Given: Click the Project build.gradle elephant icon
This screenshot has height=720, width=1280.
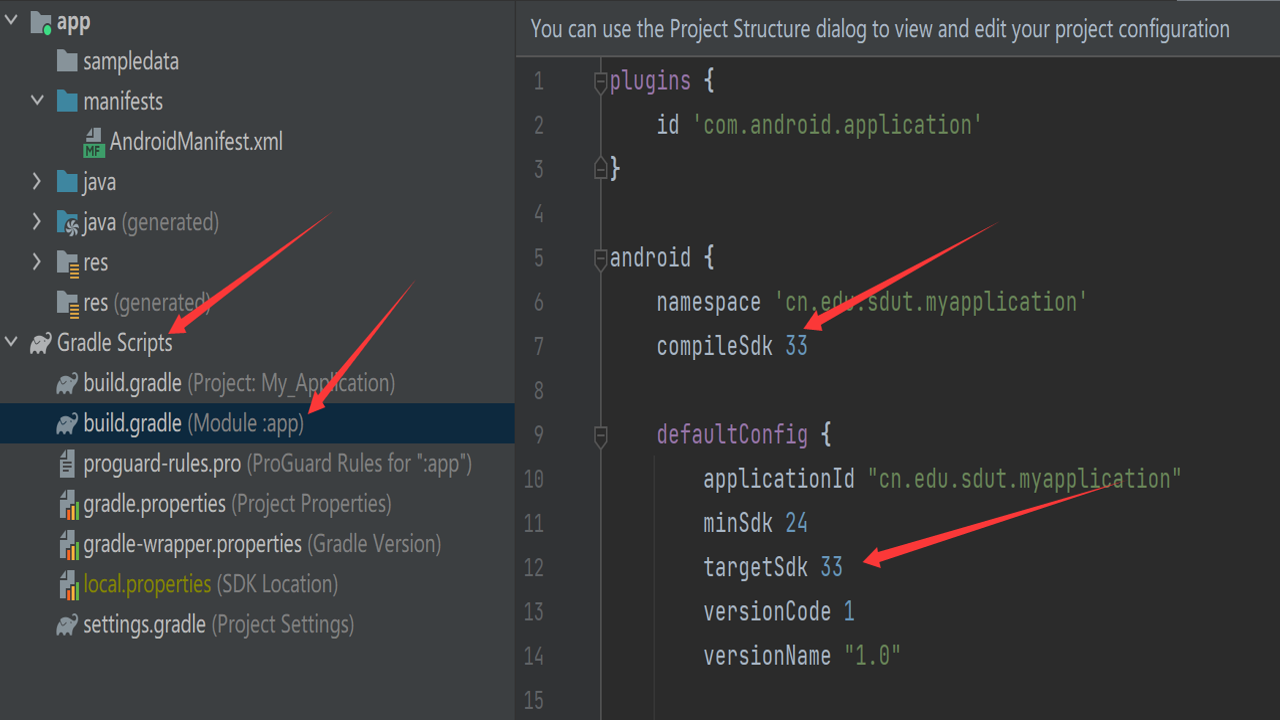Looking at the screenshot, I should [67, 383].
